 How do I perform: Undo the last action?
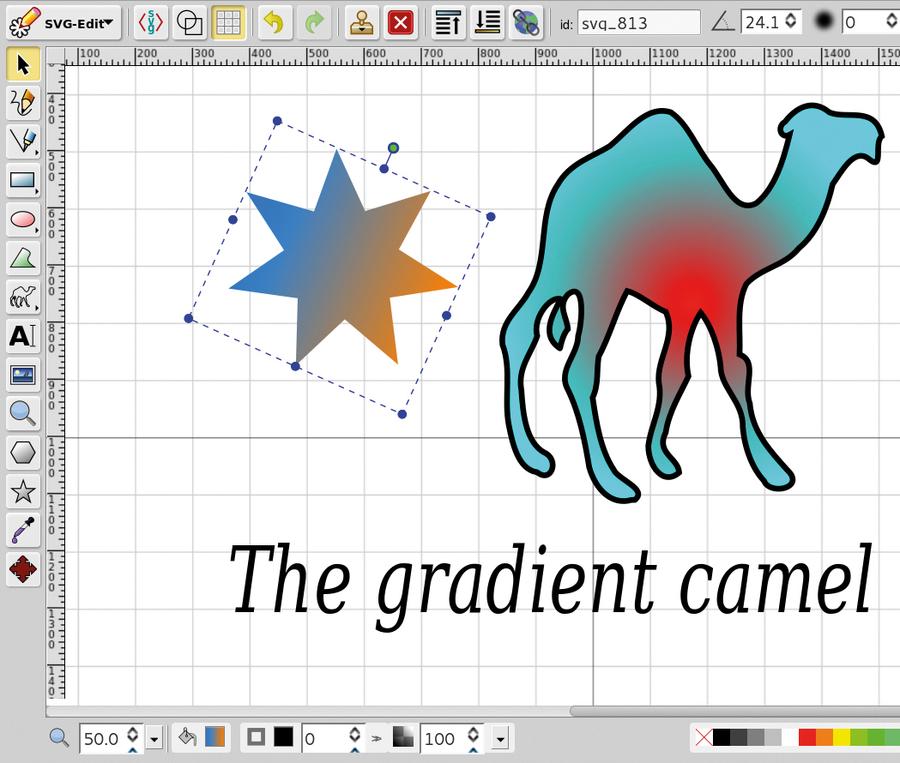click(274, 23)
